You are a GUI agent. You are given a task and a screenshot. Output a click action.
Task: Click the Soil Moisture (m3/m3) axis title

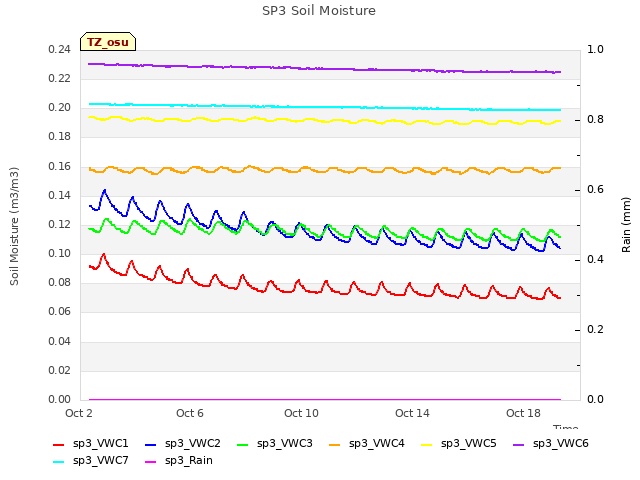point(14,226)
